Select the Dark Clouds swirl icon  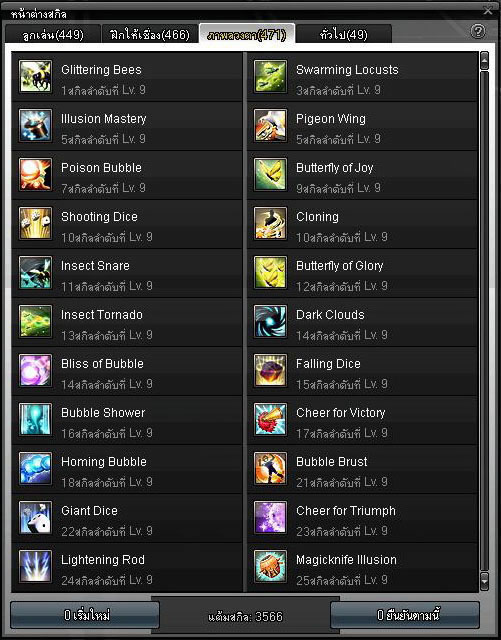[270, 322]
